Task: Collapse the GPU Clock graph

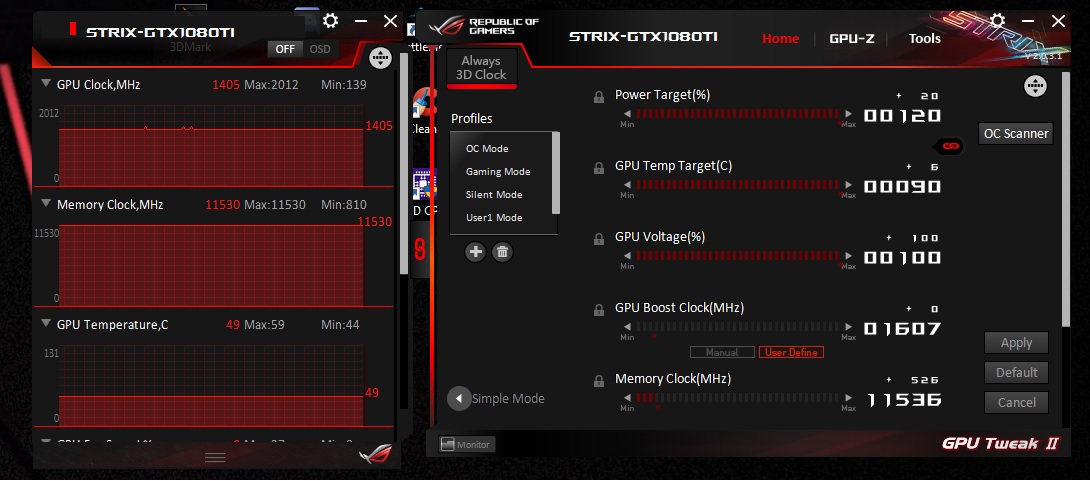Action: pos(46,83)
